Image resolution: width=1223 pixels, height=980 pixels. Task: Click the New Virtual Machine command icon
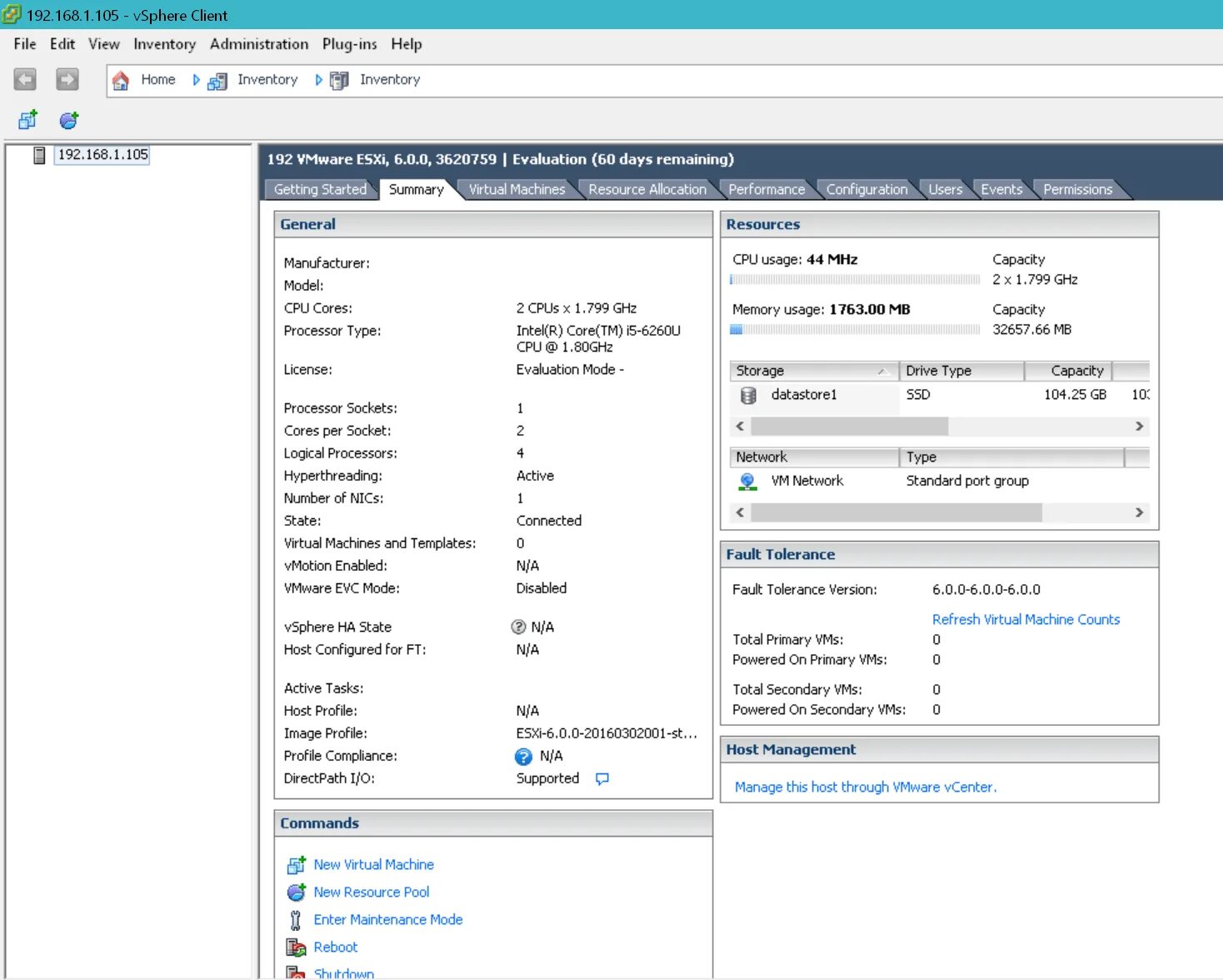[x=296, y=865]
